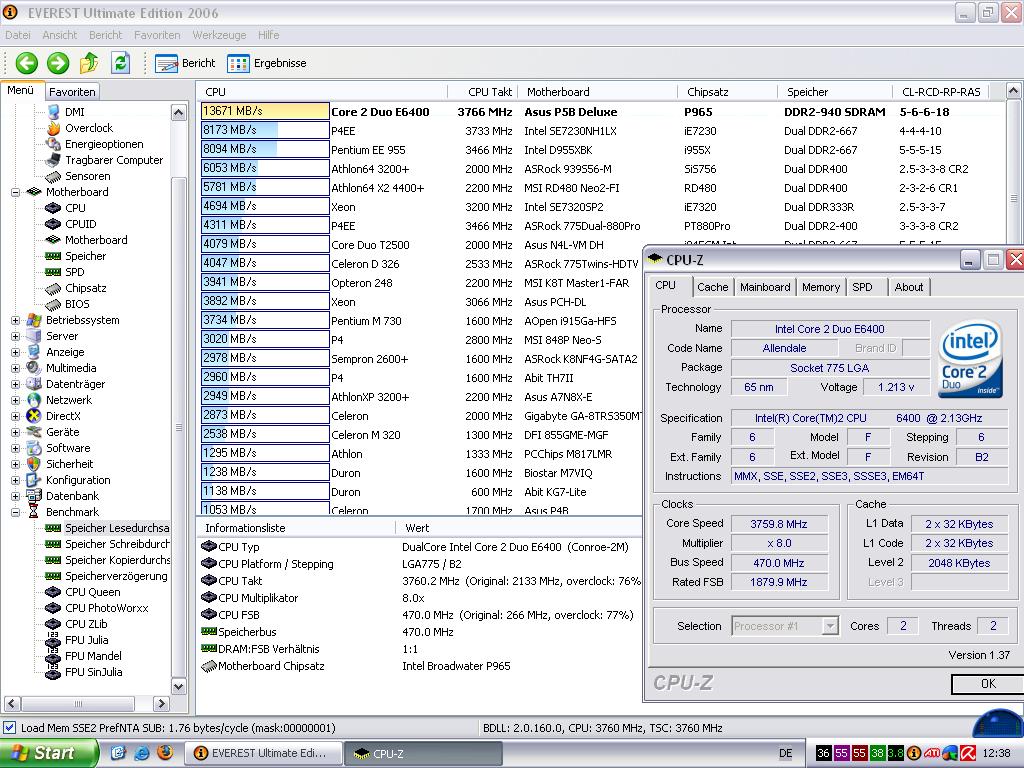Collapse the Benchmark tree node

coord(16,512)
